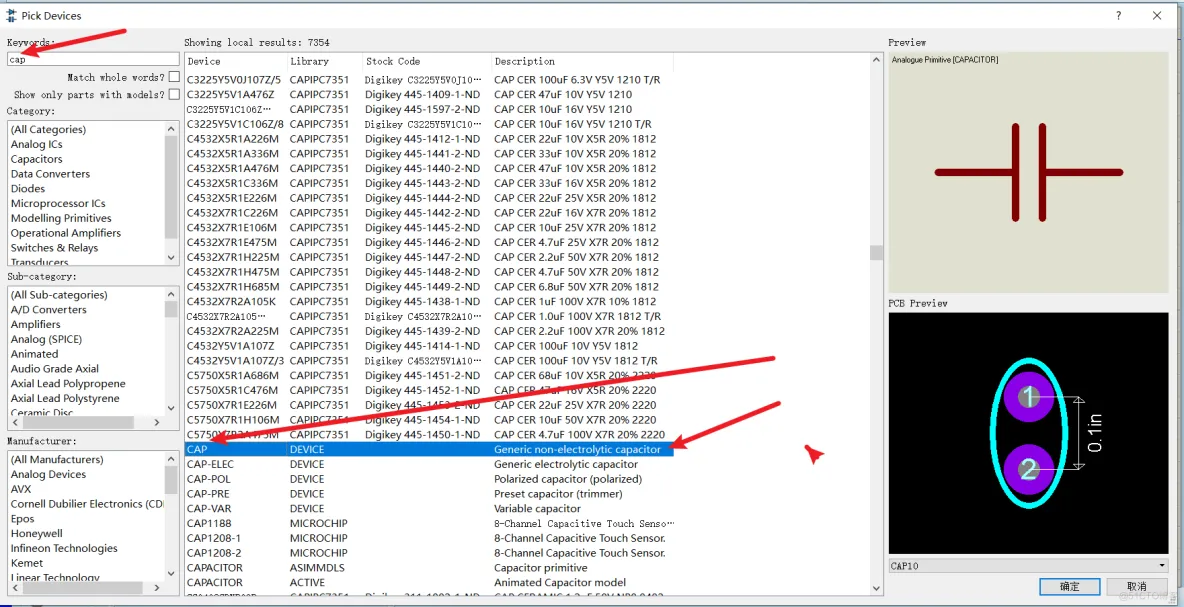1184x607 pixels.
Task: Select Switches & Relays category
Action: click(54, 248)
